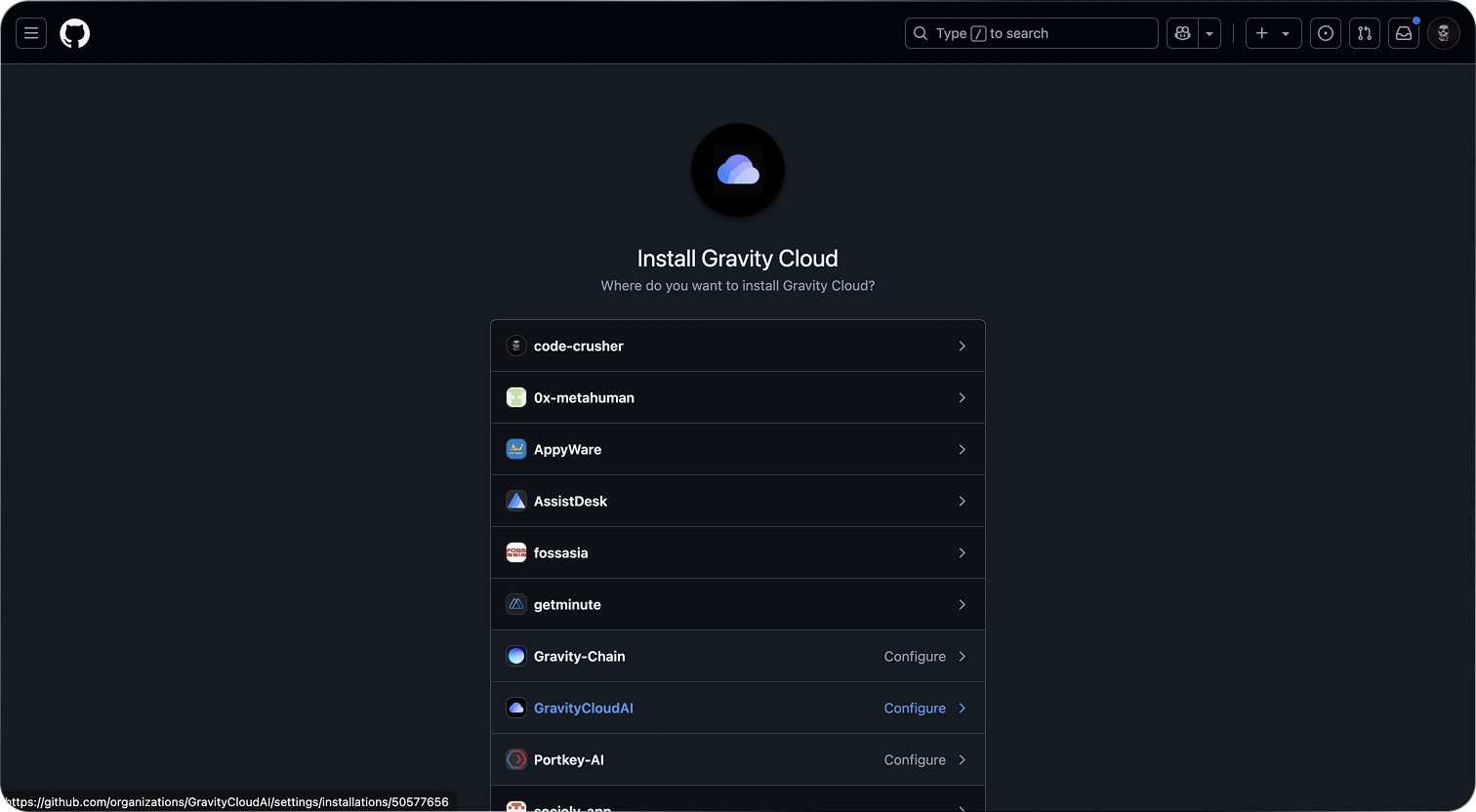Click the code-crusher avatar icon
The image size is (1476, 812).
tap(516, 345)
